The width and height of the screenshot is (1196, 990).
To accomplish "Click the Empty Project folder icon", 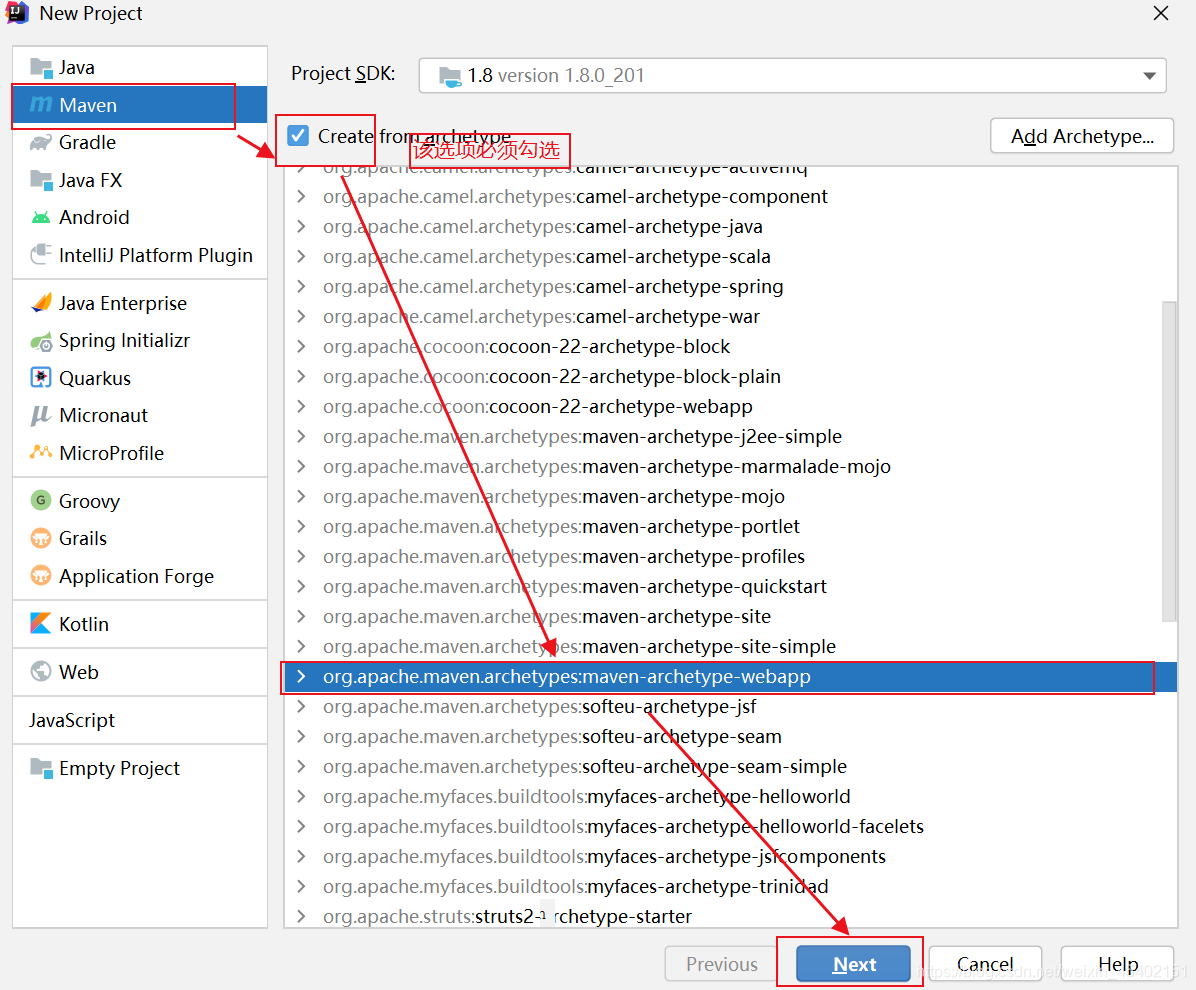I will click(40, 767).
